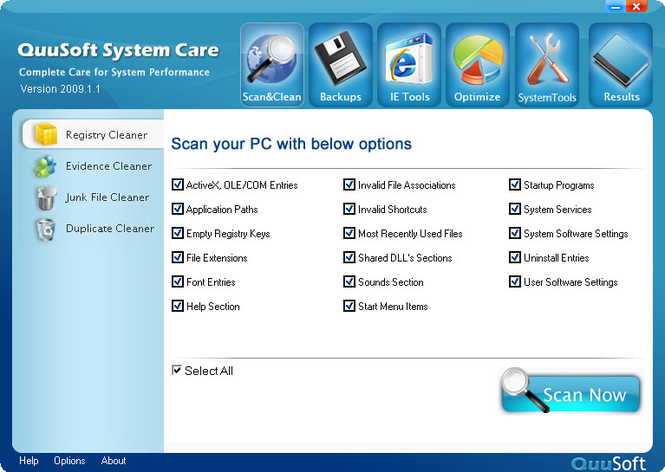Start scanning with Scan Now button

click(570, 392)
